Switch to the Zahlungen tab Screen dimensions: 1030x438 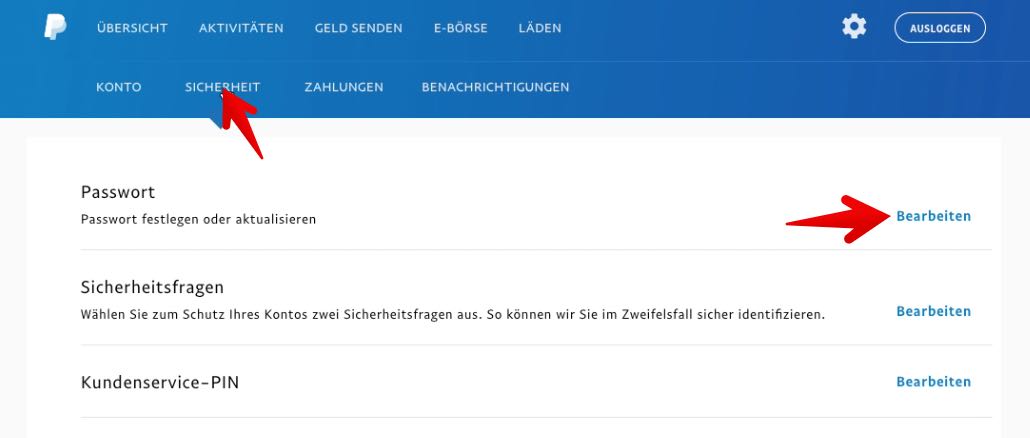[344, 87]
